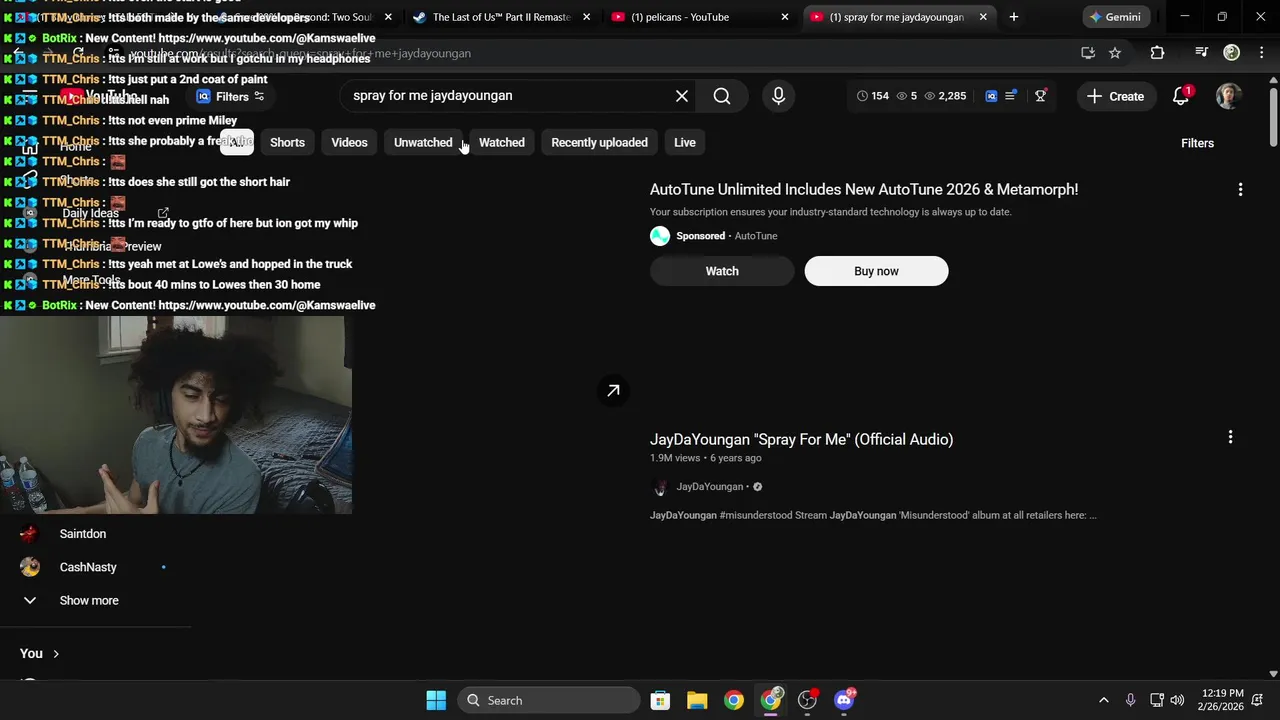Screen dimensions: 1280x720
Task: Open the Chrome three-dot menu
Action: (1260, 53)
